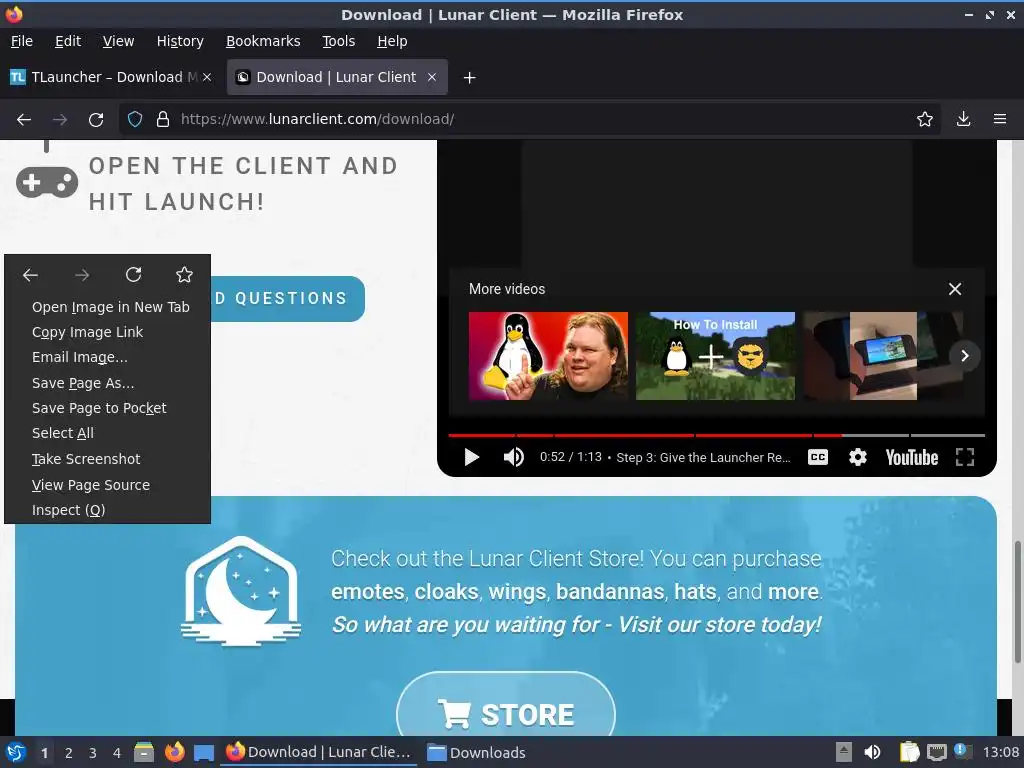Open the File menu
This screenshot has height=768, width=1024.
click(22, 41)
